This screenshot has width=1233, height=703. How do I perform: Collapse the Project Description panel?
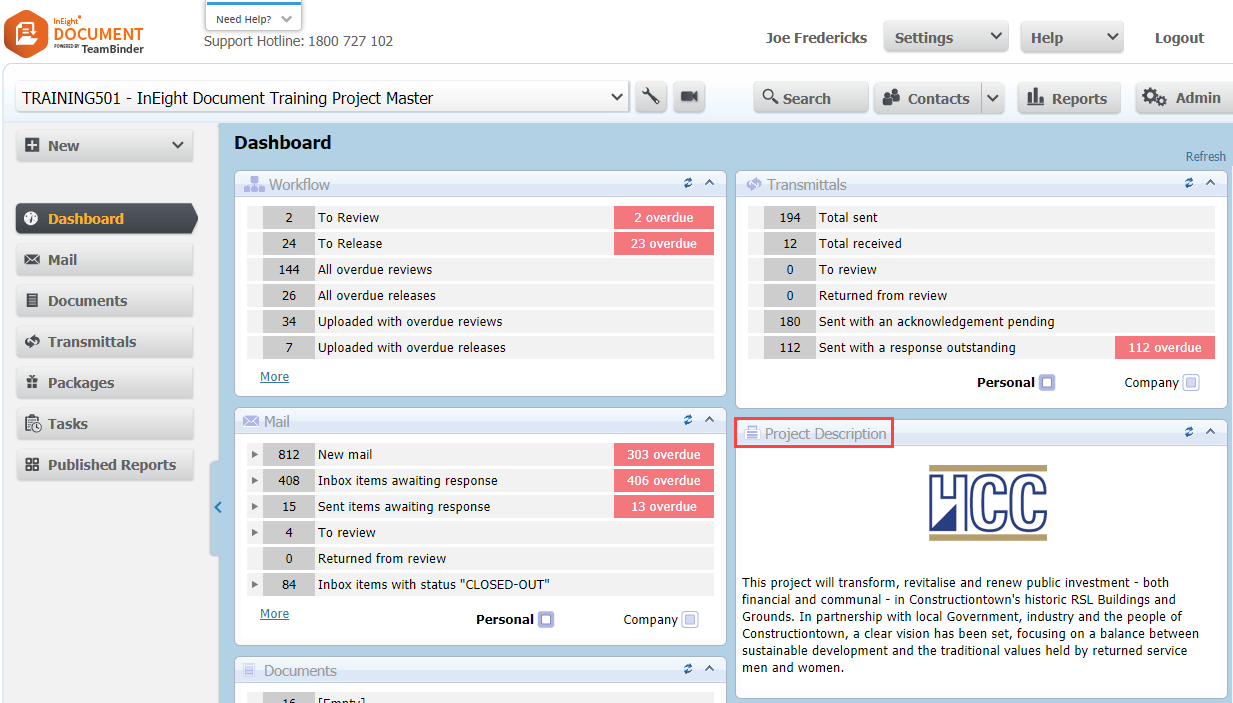click(x=1210, y=432)
